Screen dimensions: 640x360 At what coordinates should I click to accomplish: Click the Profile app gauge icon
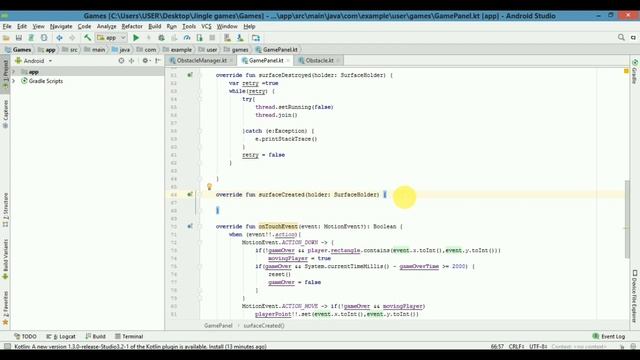tap(187, 38)
